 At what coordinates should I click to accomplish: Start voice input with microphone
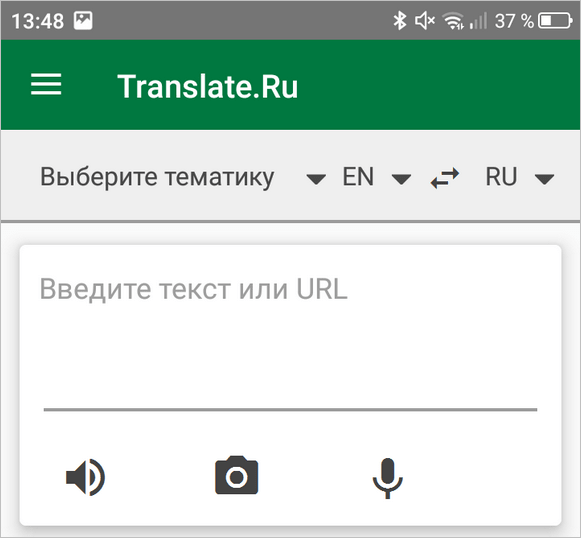(x=388, y=478)
